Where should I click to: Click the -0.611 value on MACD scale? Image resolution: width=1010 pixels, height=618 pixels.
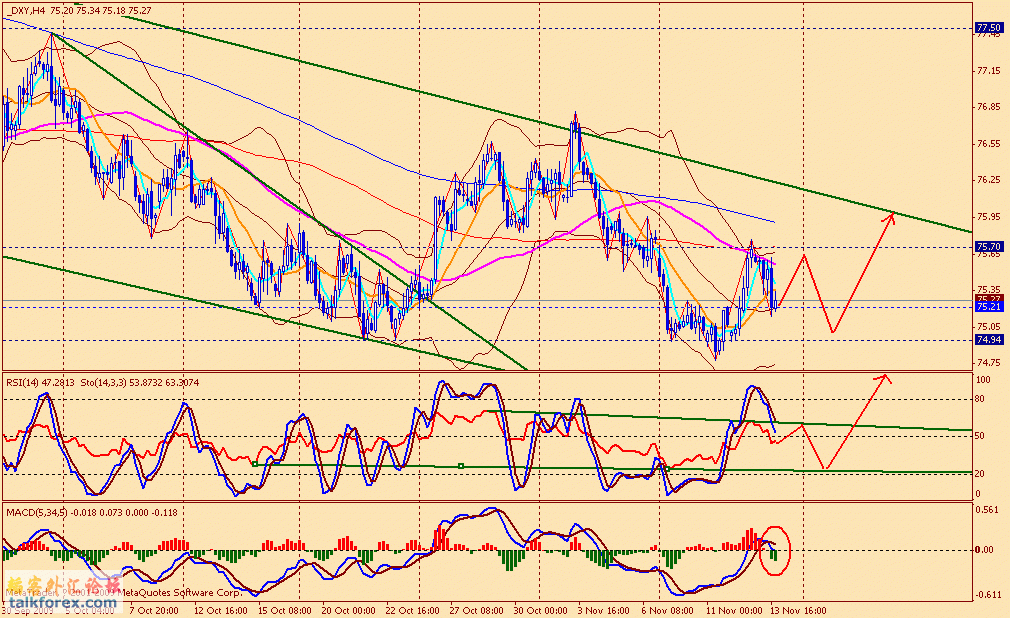click(x=987, y=595)
